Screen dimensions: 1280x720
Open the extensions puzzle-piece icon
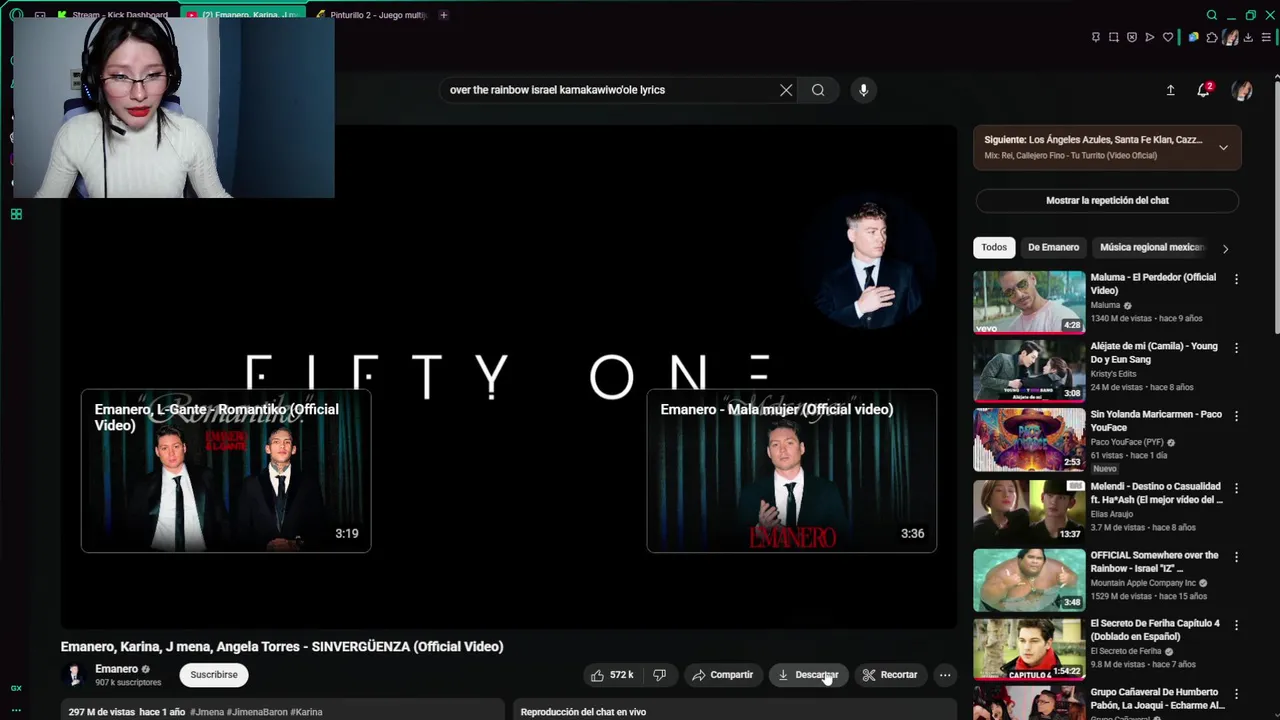click(1212, 37)
